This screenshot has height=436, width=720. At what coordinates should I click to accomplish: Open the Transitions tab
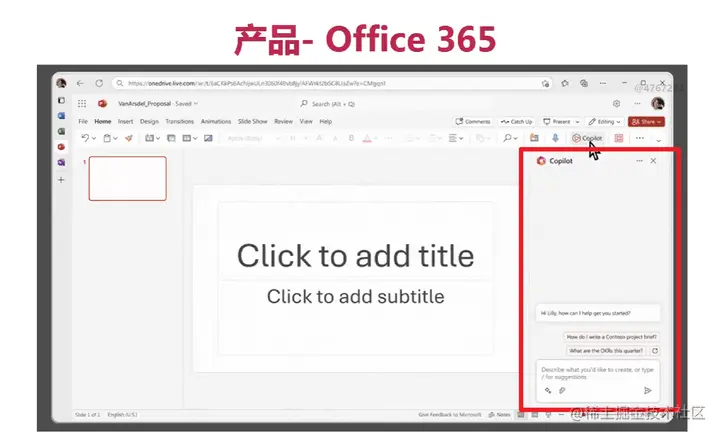[x=180, y=122]
